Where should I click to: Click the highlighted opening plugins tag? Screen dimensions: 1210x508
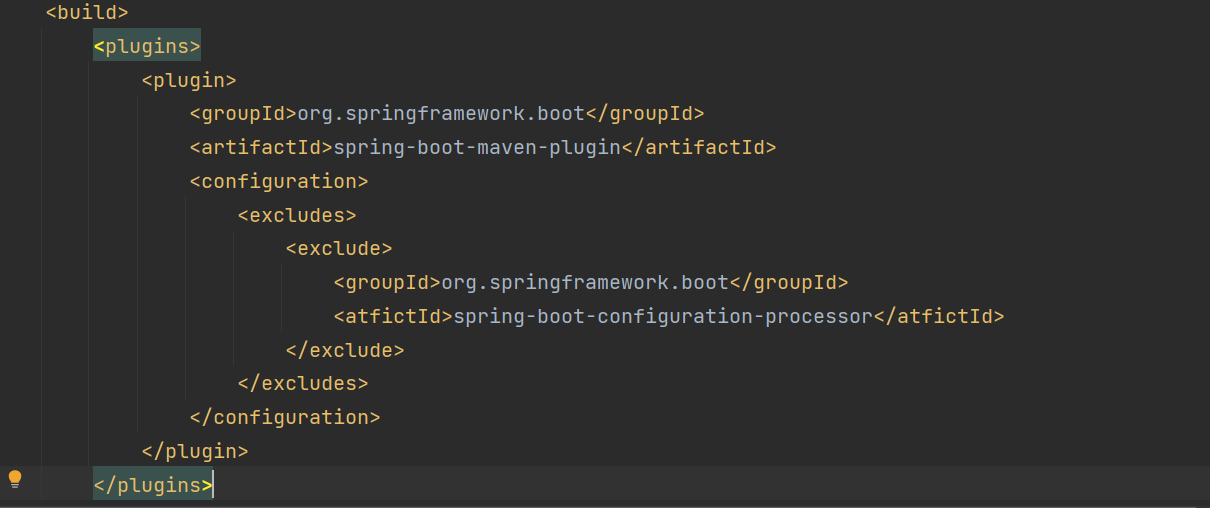click(x=148, y=47)
